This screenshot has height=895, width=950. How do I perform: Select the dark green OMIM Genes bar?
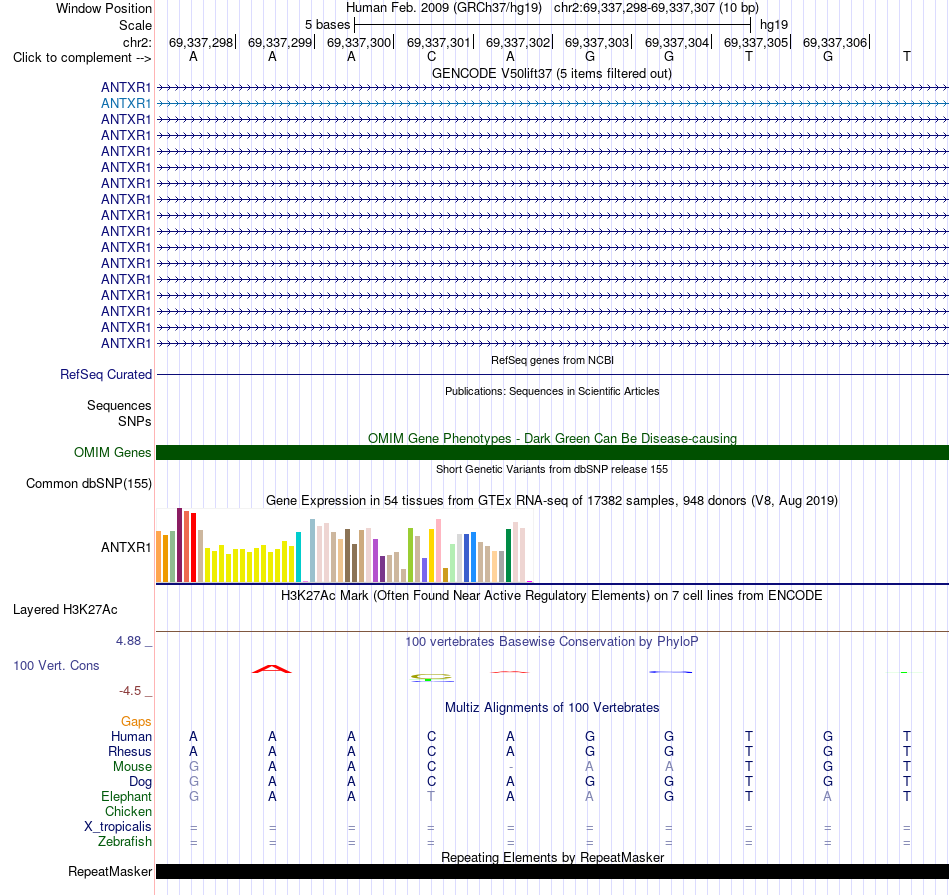point(552,453)
